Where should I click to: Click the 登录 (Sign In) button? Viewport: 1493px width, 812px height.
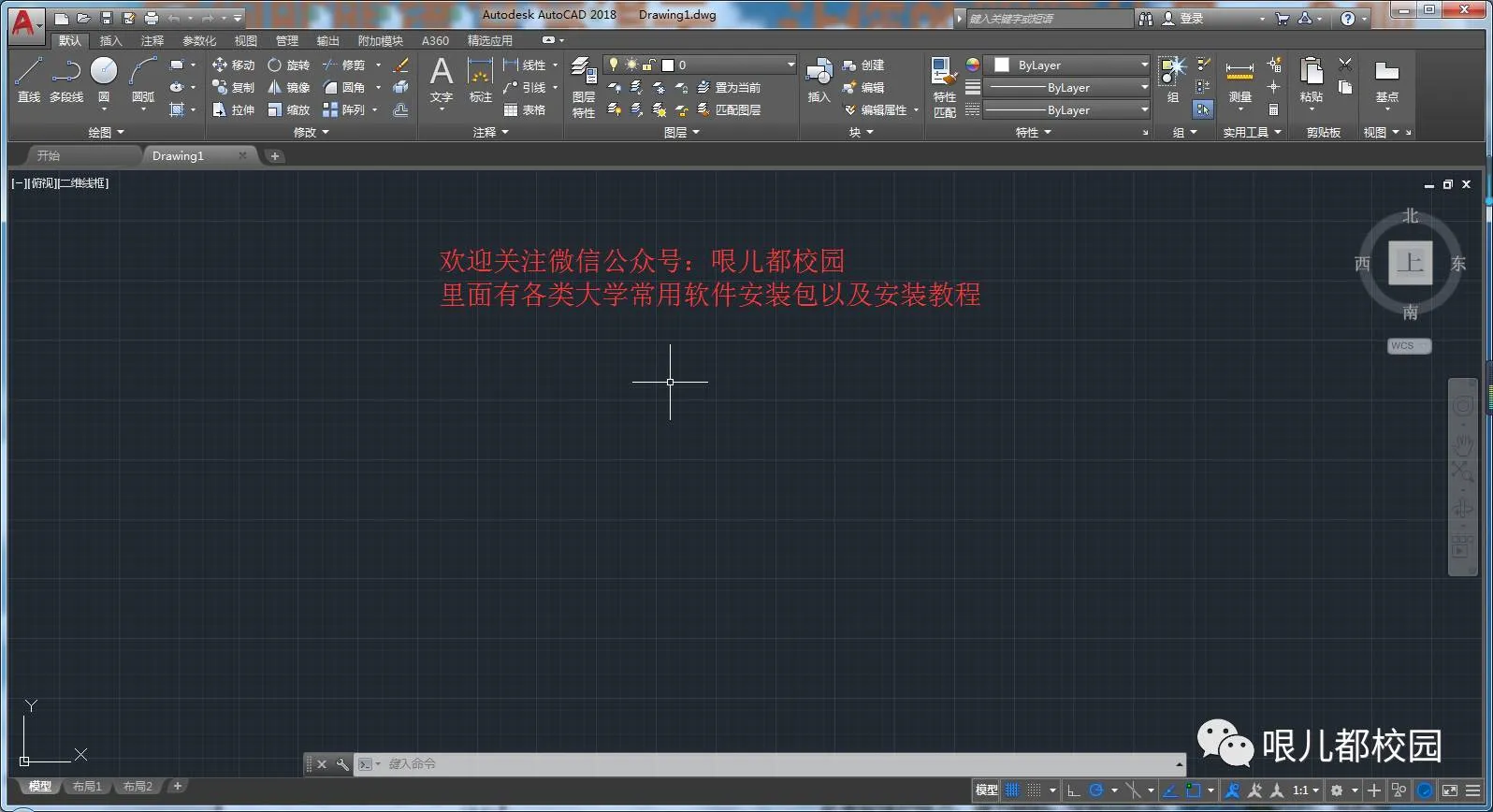(1183, 18)
